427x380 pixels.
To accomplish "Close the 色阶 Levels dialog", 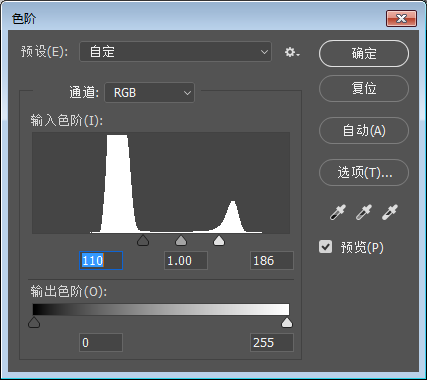I will (x=401, y=18).
